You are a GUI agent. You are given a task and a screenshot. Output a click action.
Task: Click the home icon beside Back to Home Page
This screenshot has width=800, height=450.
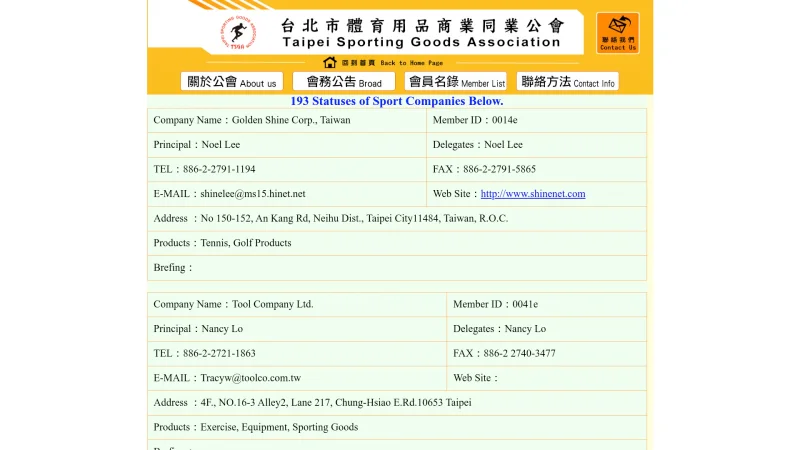pos(330,62)
